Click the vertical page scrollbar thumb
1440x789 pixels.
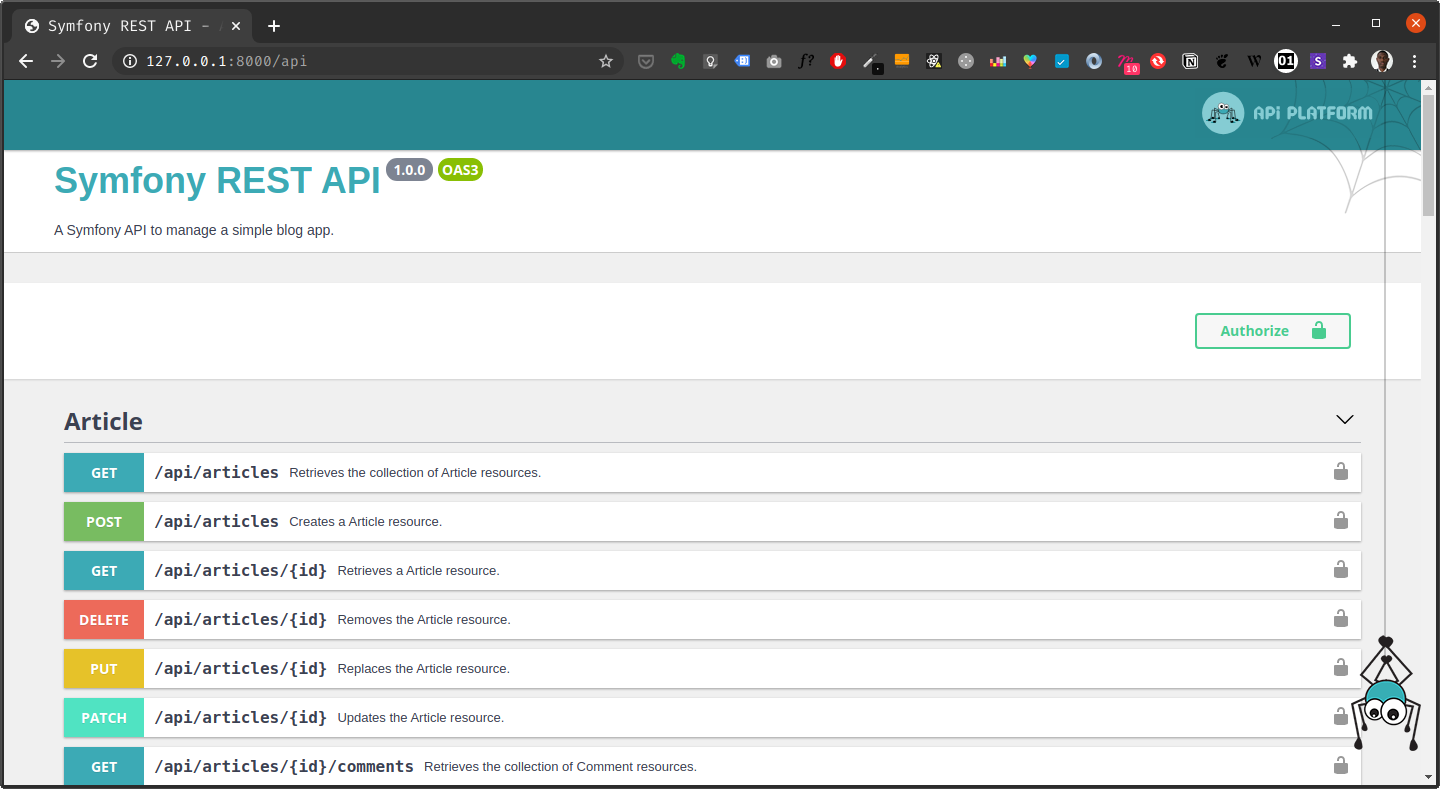tap(1428, 150)
